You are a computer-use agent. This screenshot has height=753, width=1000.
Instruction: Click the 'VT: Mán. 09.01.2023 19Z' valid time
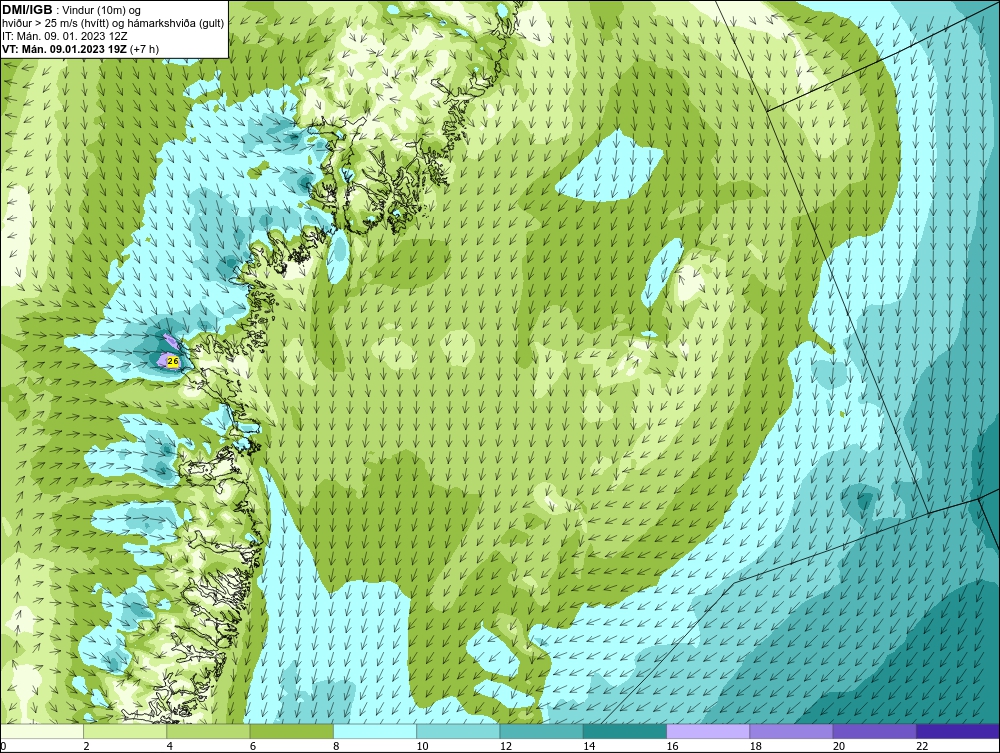pos(64,48)
